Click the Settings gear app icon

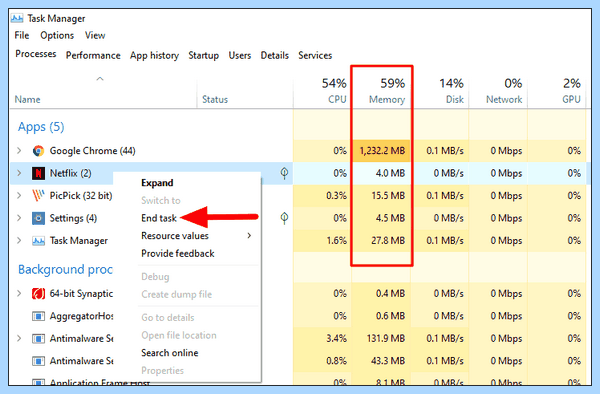[x=38, y=218]
